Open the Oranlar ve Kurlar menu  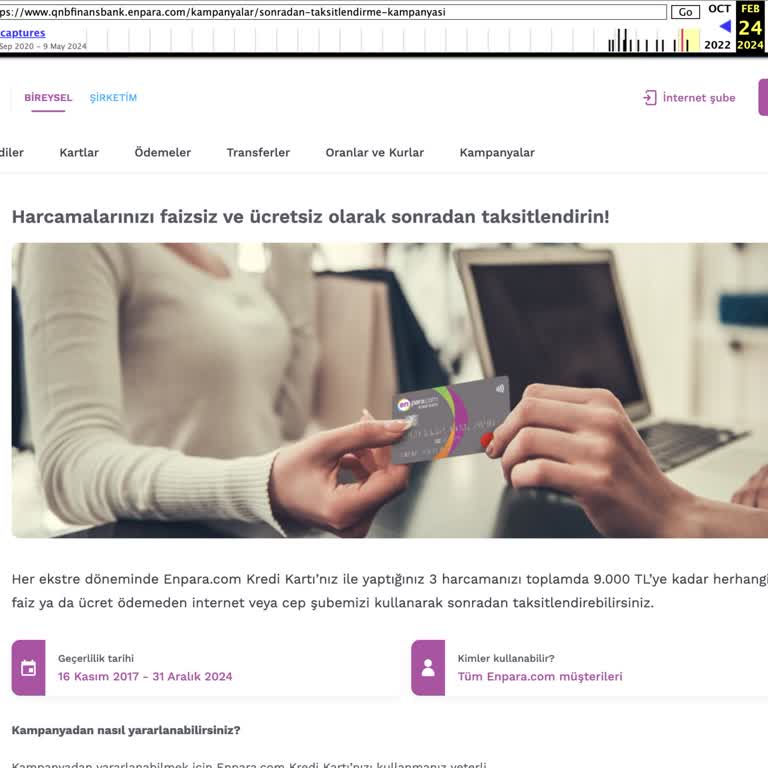375,152
